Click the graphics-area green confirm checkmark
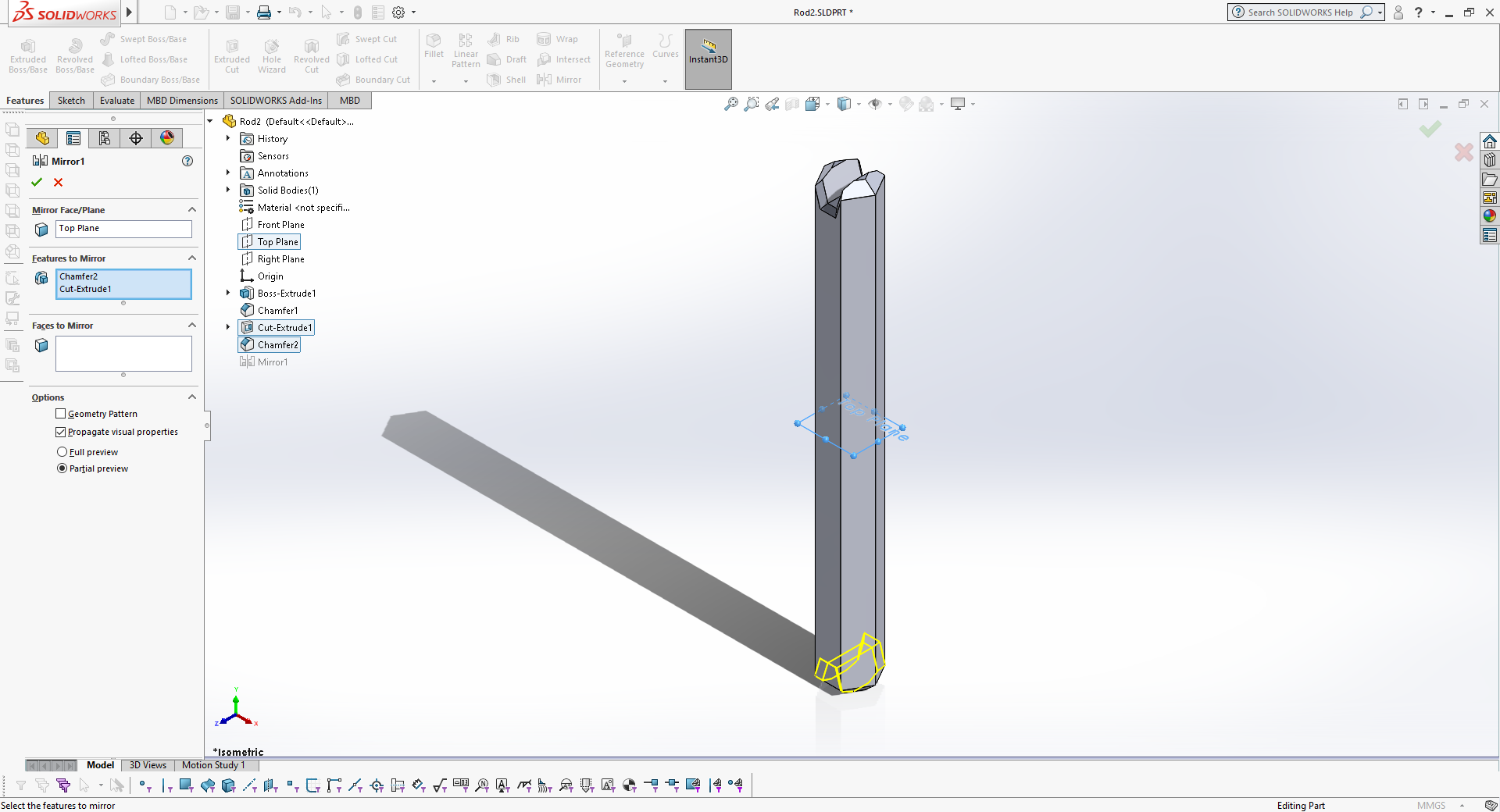The height and width of the screenshot is (812, 1500). click(x=1430, y=128)
